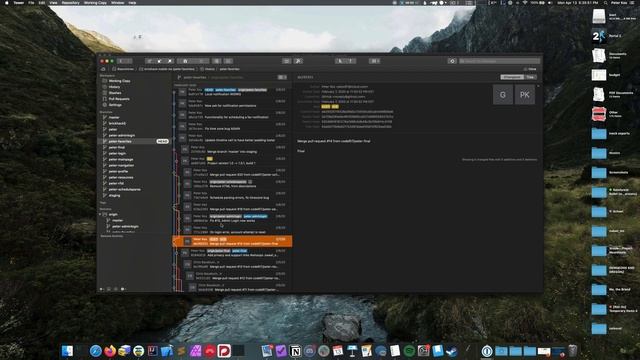Select the 'Remove HTML from descriptions' commit
640x360 pixels.
[x=232, y=184]
